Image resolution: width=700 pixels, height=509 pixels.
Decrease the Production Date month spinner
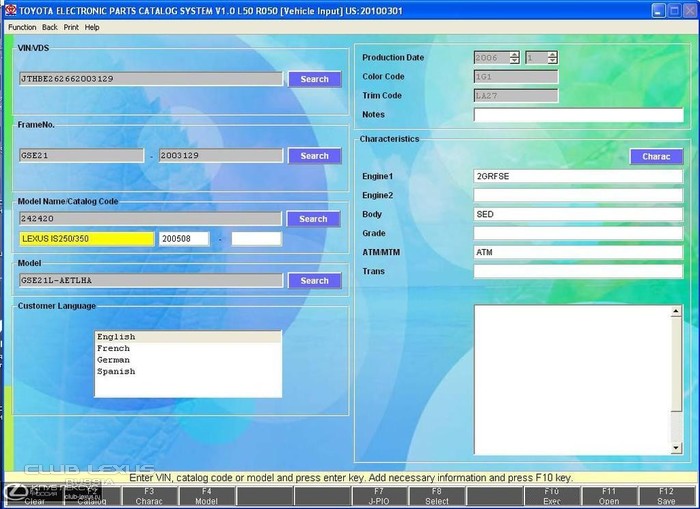click(x=552, y=62)
